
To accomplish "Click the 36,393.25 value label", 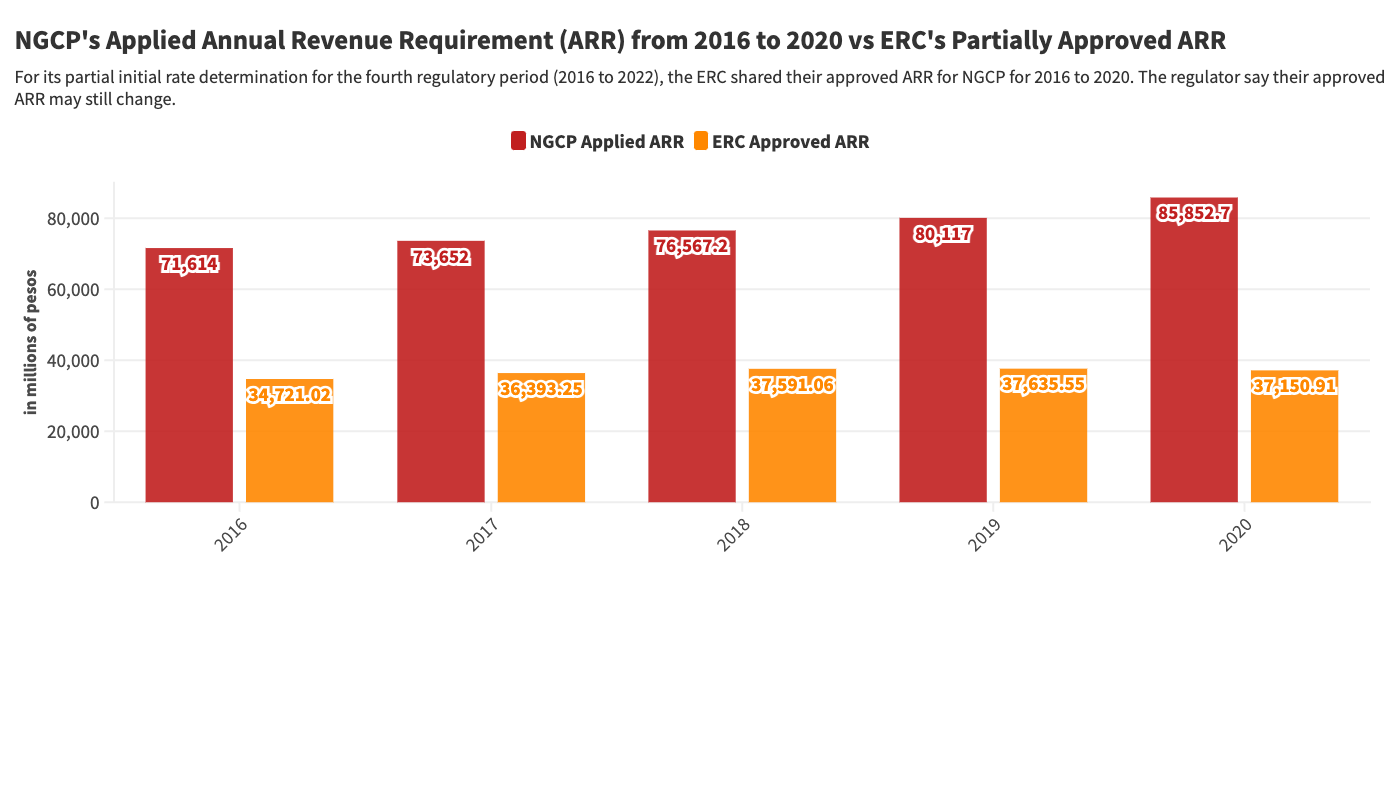I will click(x=541, y=389).
